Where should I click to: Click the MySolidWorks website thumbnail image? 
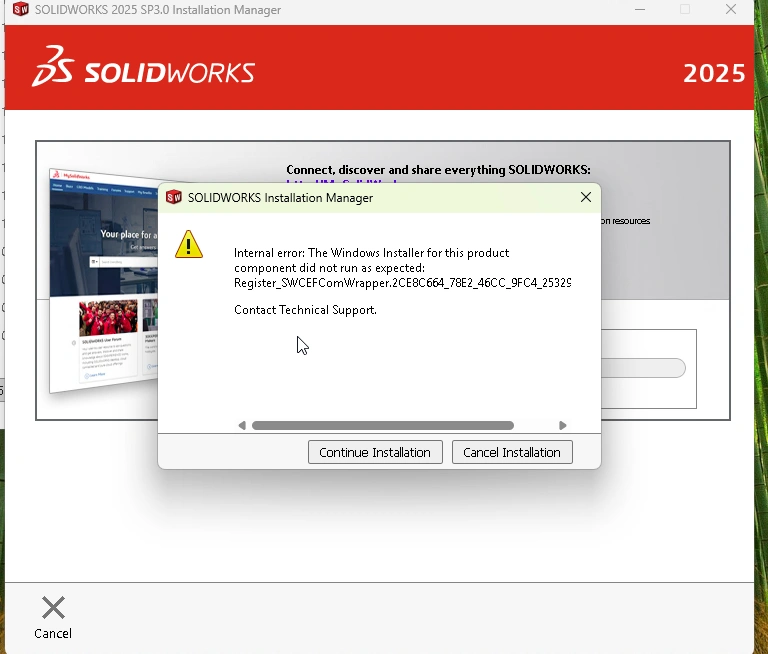(x=104, y=281)
